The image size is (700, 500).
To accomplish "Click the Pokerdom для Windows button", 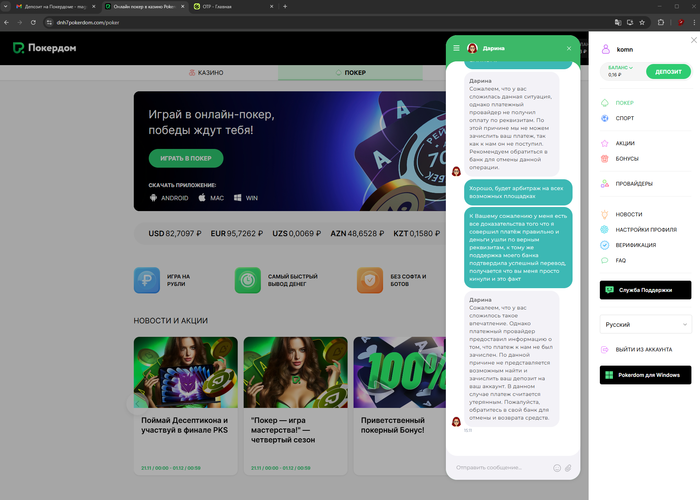I will 645,375.
